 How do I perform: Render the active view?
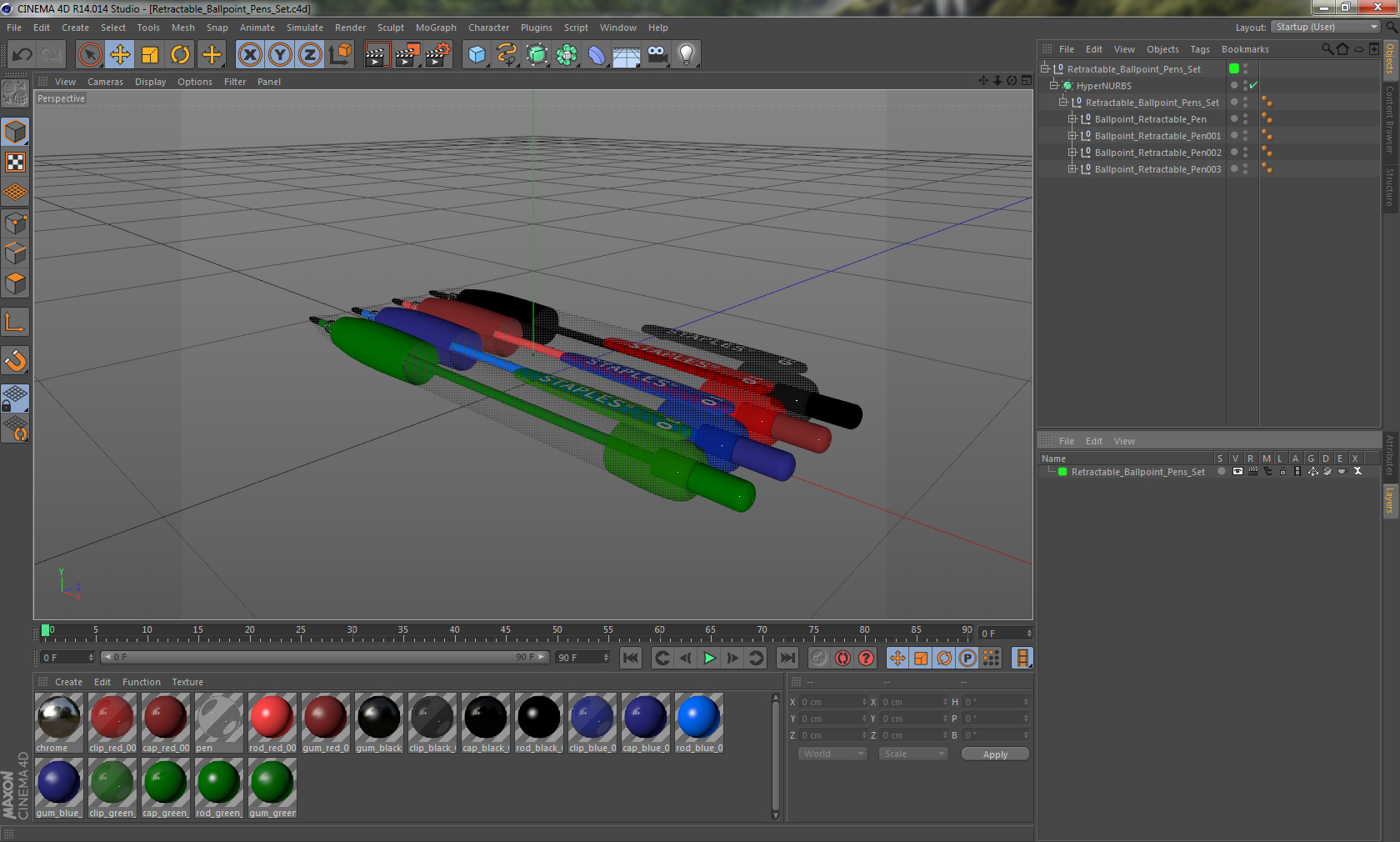[x=377, y=55]
